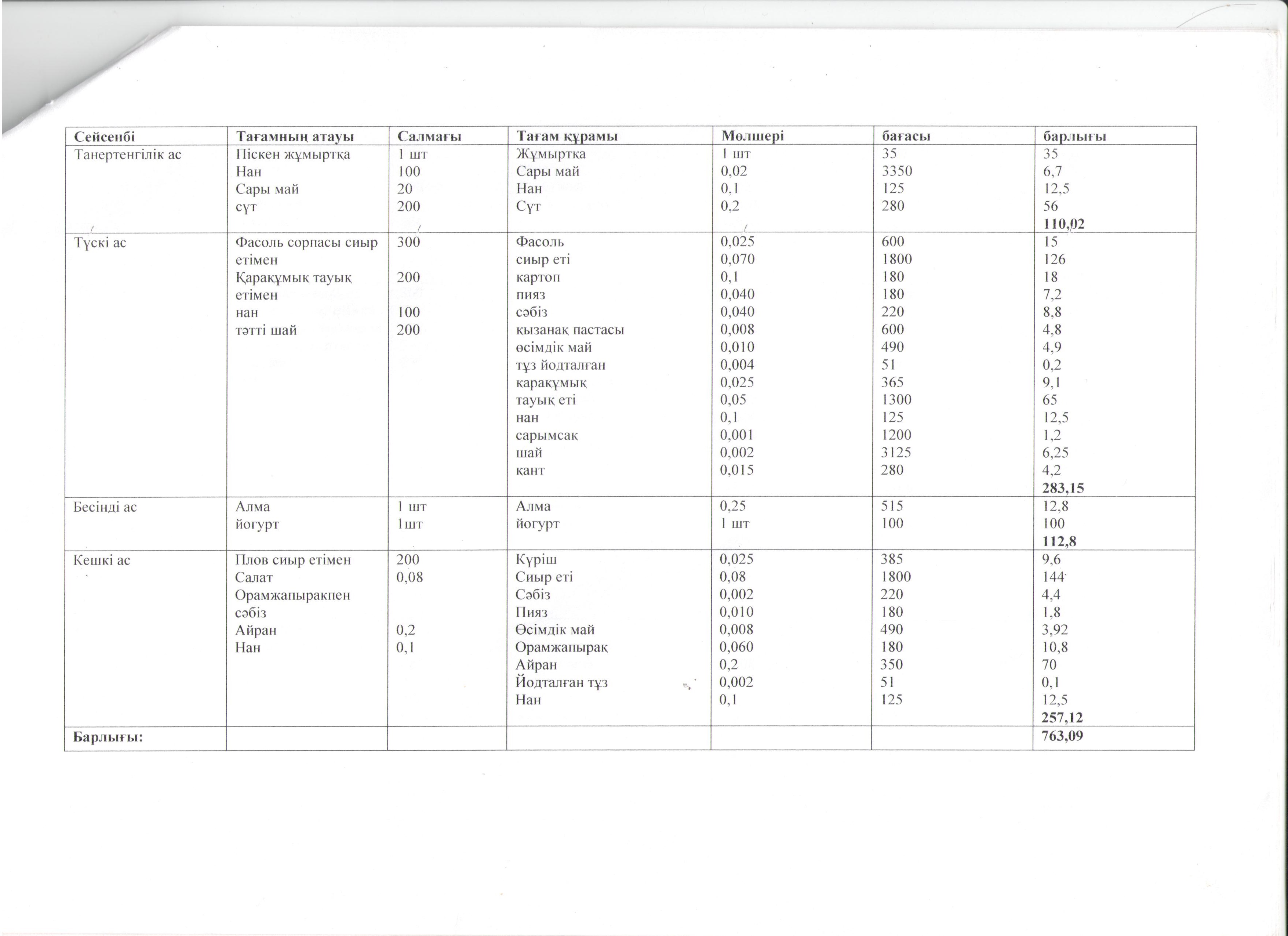The width and height of the screenshot is (1288, 936).
Task: Select the 'Танертенгілік ас' meal cell
Action: click(128, 155)
